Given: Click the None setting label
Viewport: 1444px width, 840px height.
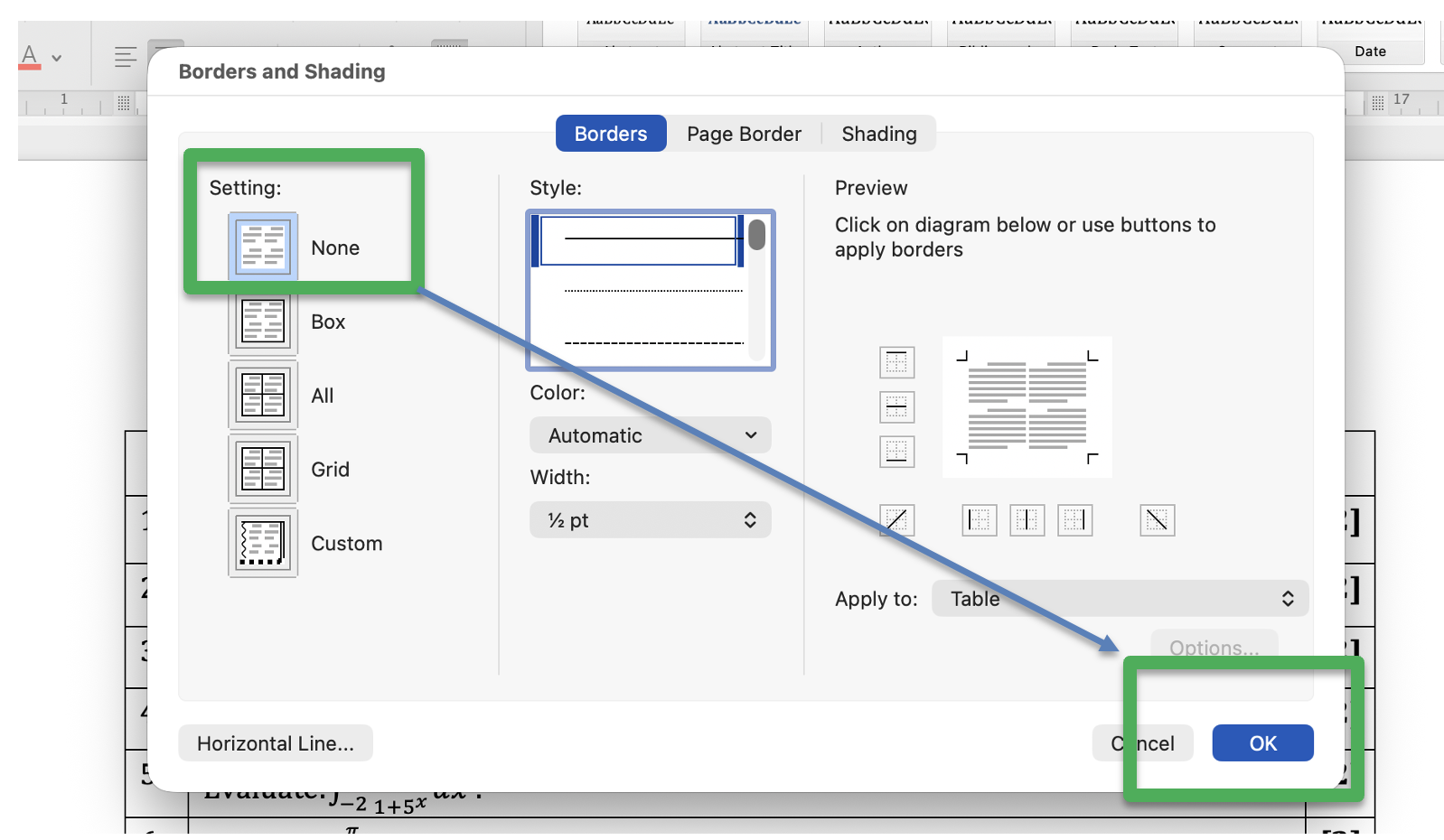Looking at the screenshot, I should [335, 247].
